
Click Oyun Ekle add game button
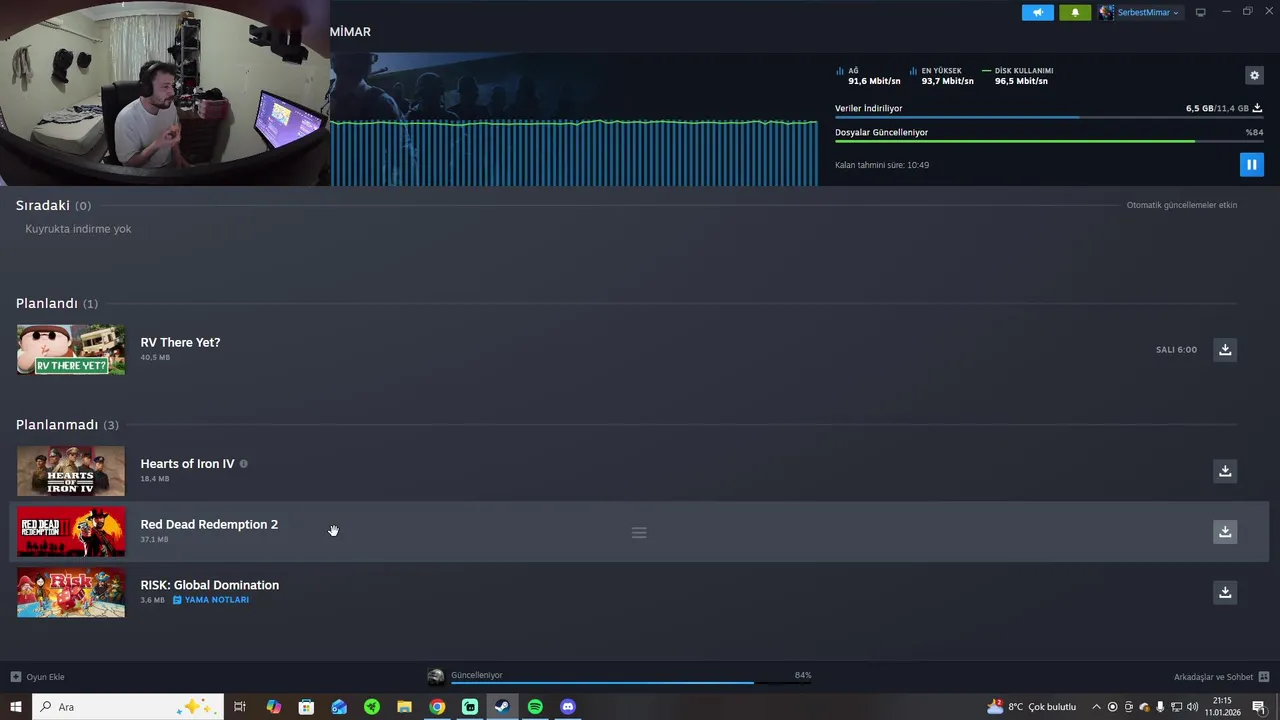tap(37, 677)
